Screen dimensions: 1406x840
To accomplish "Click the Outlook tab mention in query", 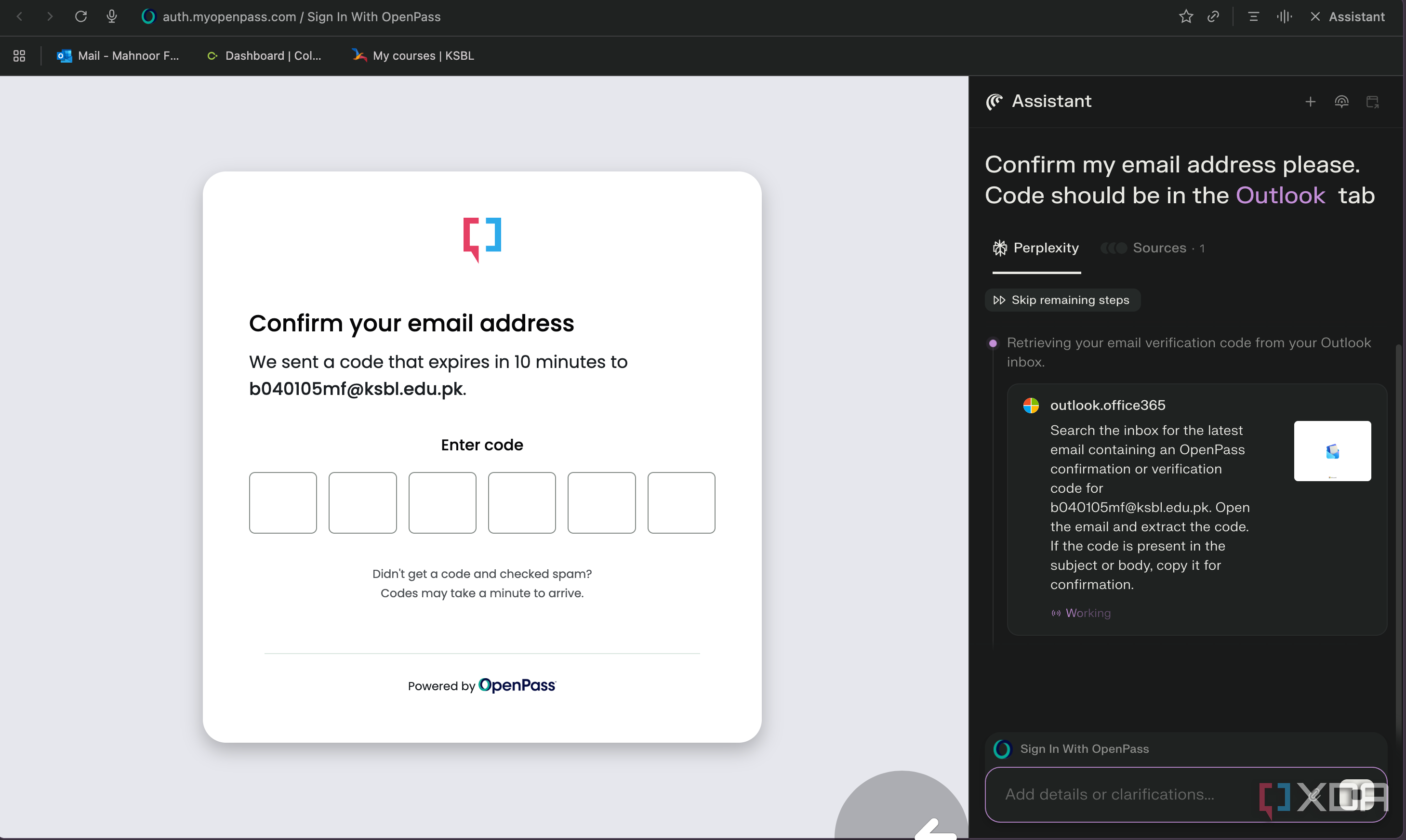I will [1280, 195].
